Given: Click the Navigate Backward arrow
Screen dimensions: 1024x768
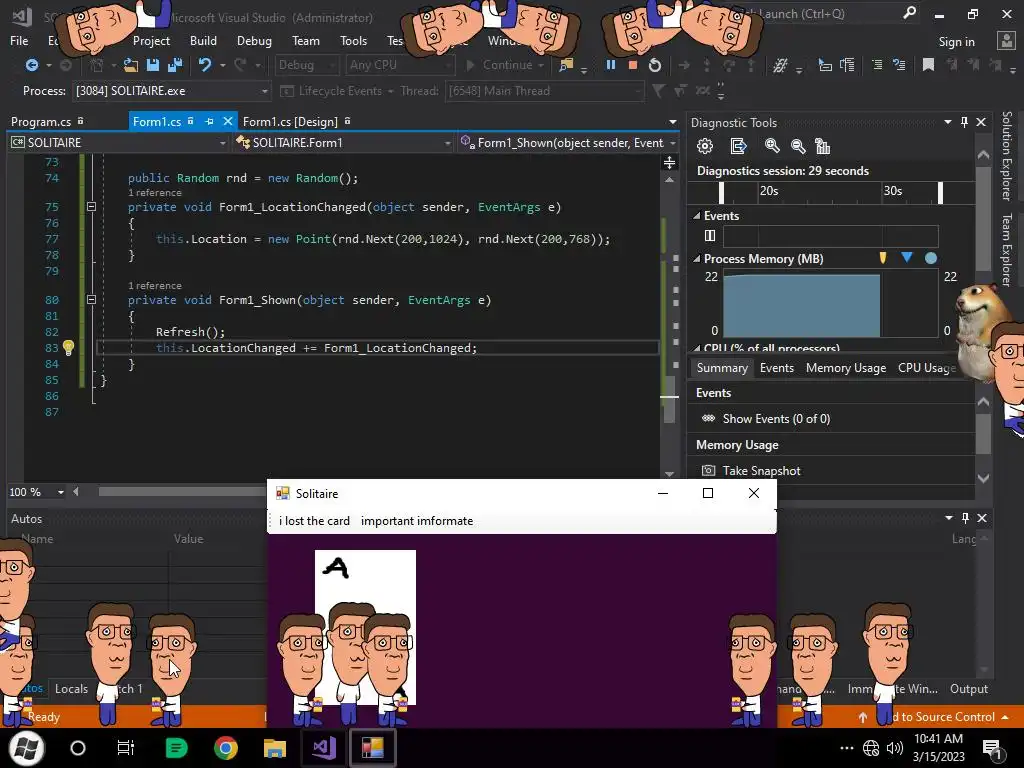Looking at the screenshot, I should (31, 65).
